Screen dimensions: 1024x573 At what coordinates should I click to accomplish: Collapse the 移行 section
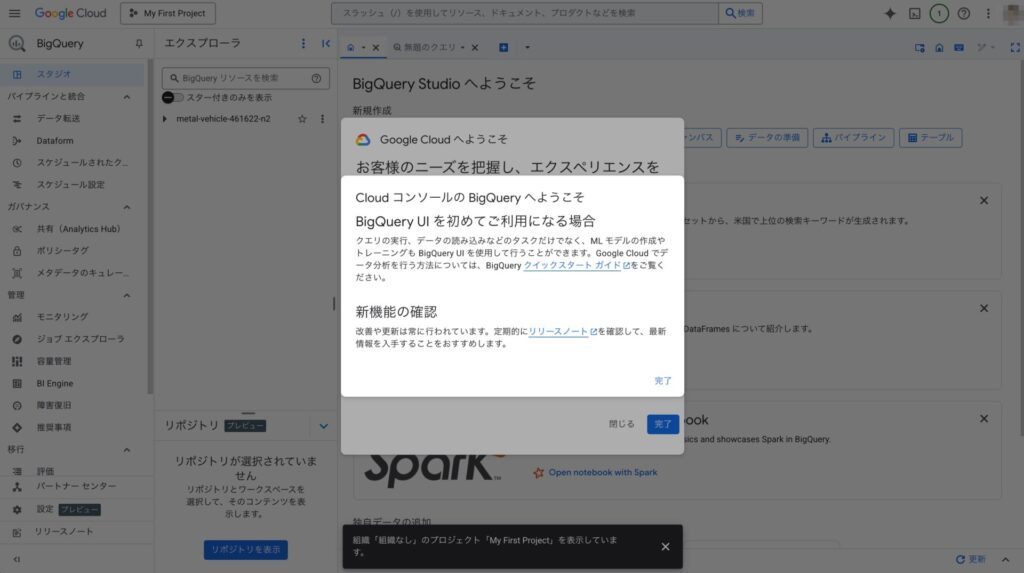[127, 450]
